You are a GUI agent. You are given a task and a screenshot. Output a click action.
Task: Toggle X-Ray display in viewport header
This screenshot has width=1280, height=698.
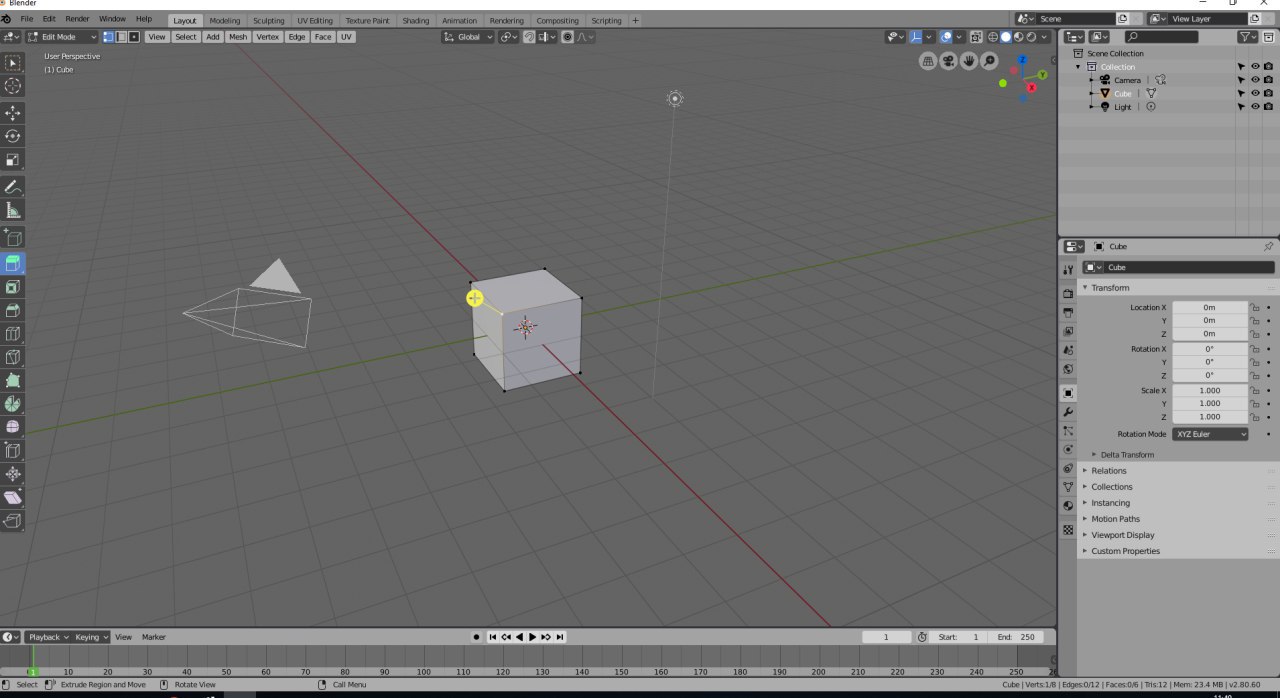pyautogui.click(x=976, y=37)
